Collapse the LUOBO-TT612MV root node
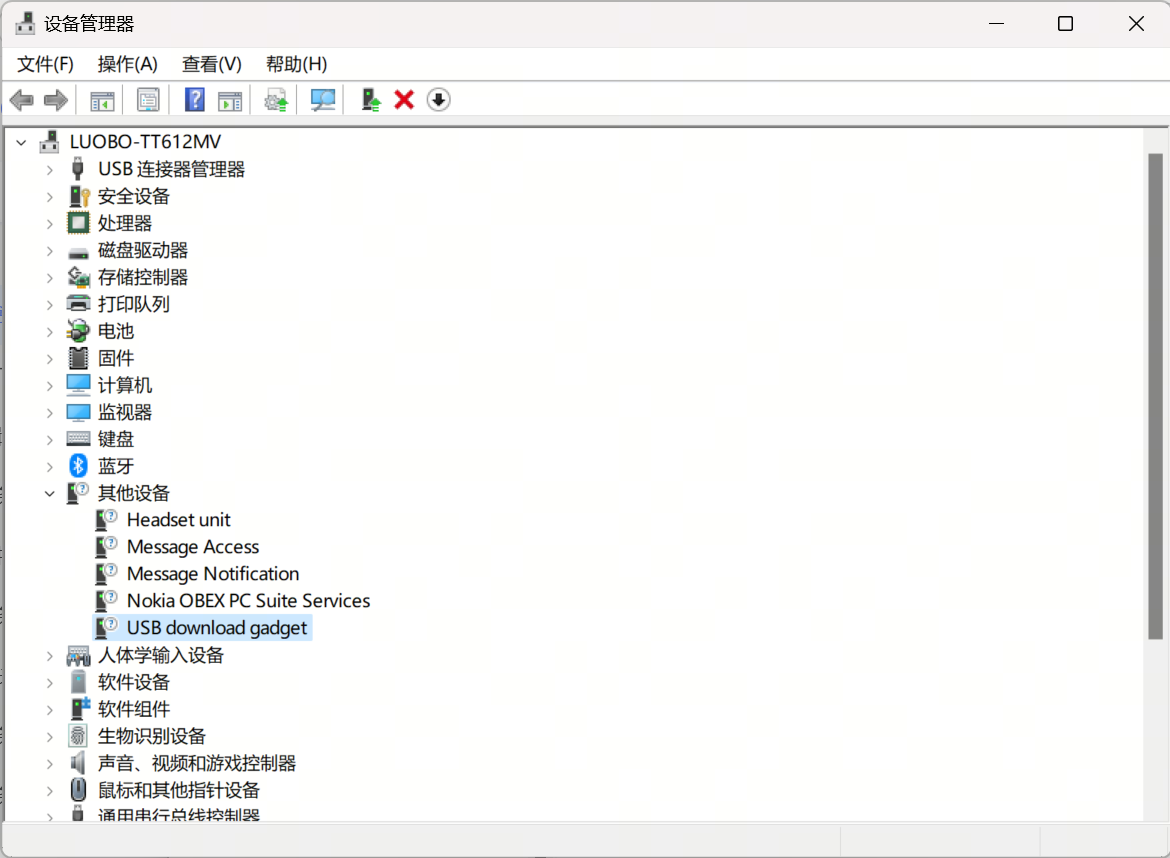This screenshot has height=858, width=1170. (22, 142)
